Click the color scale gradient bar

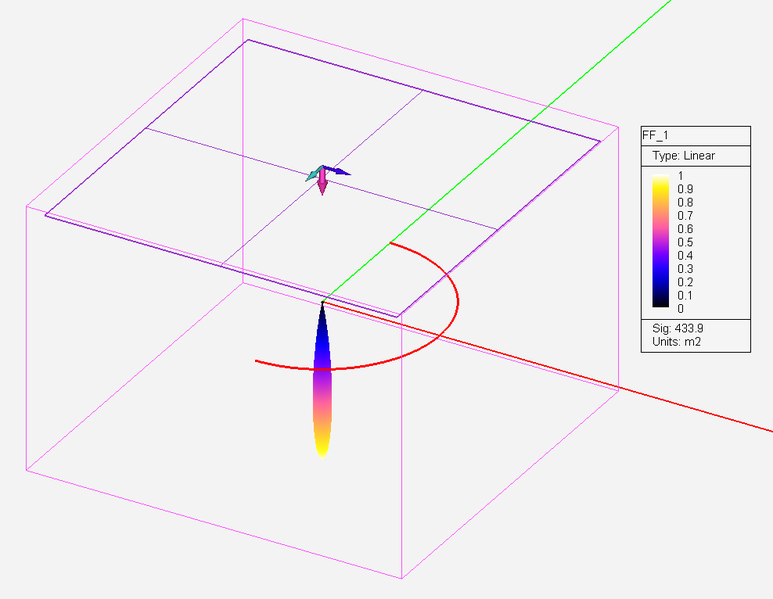[x=661, y=241]
